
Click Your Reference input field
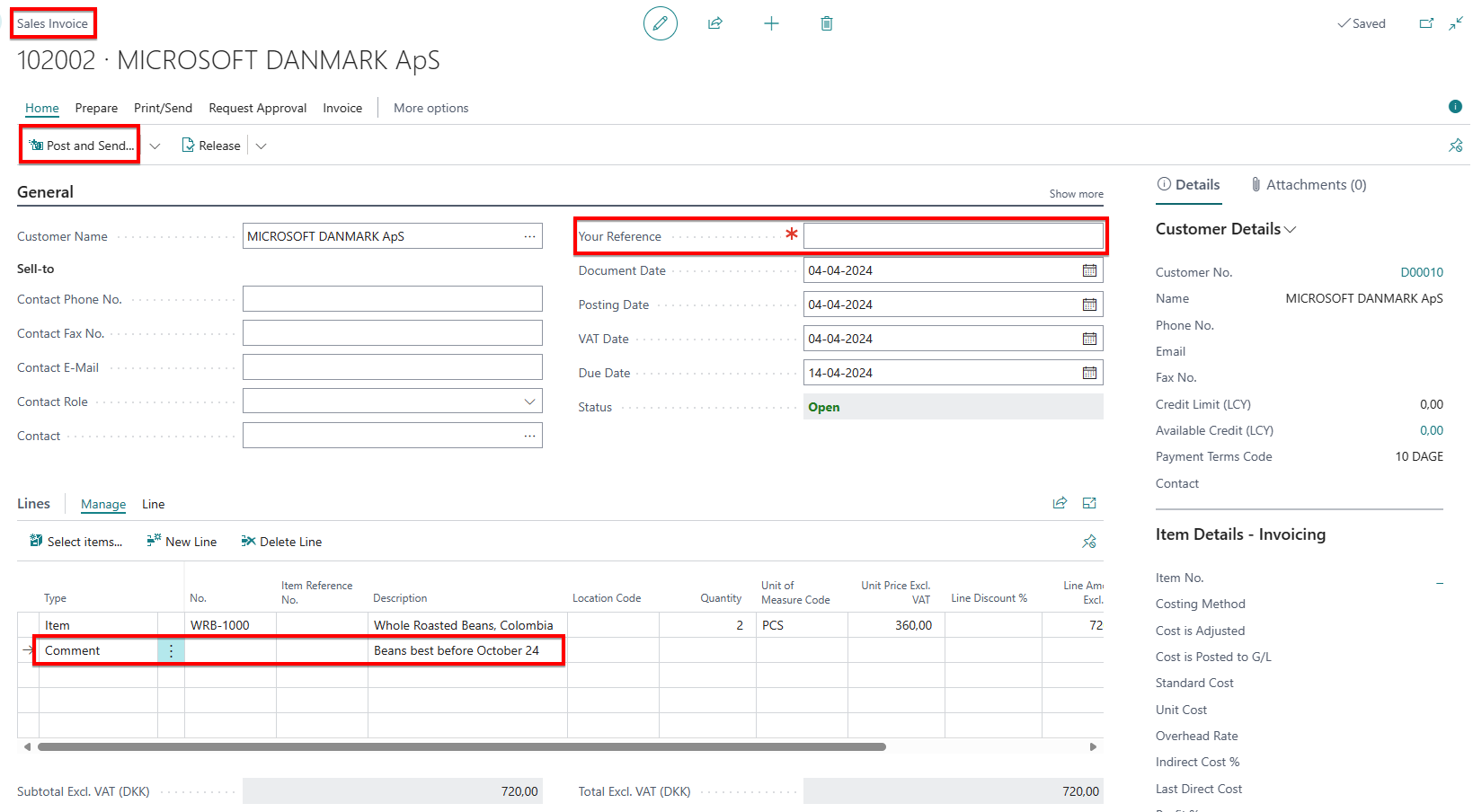click(953, 236)
